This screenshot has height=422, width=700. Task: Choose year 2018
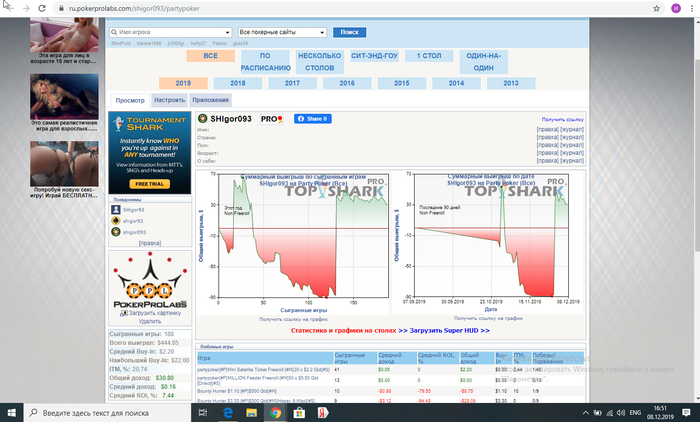coord(238,83)
